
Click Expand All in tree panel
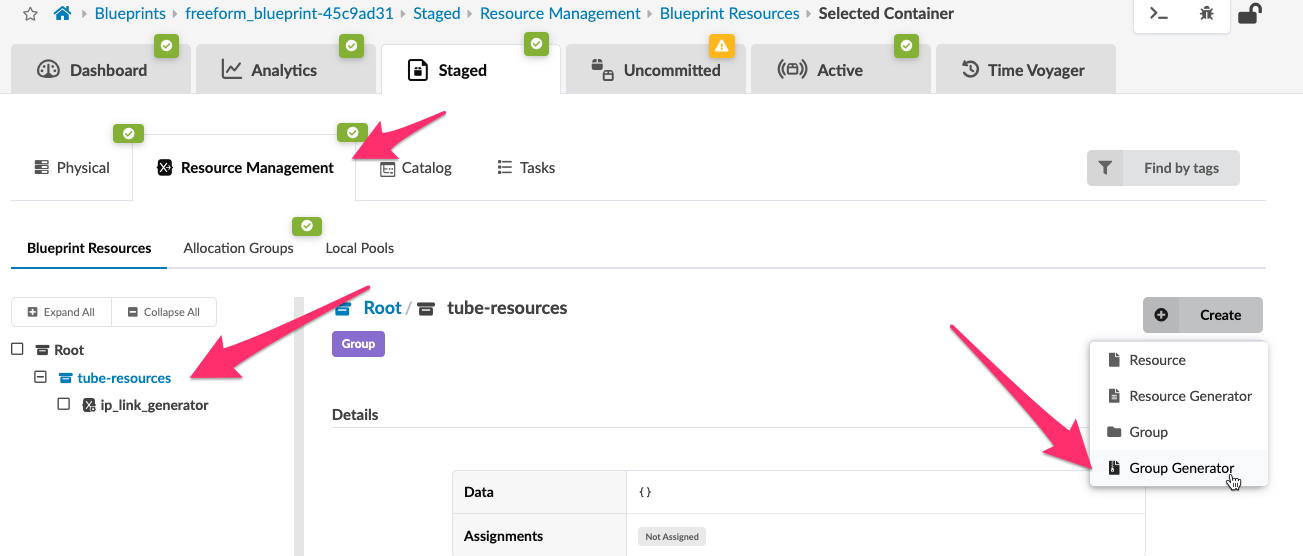click(61, 312)
